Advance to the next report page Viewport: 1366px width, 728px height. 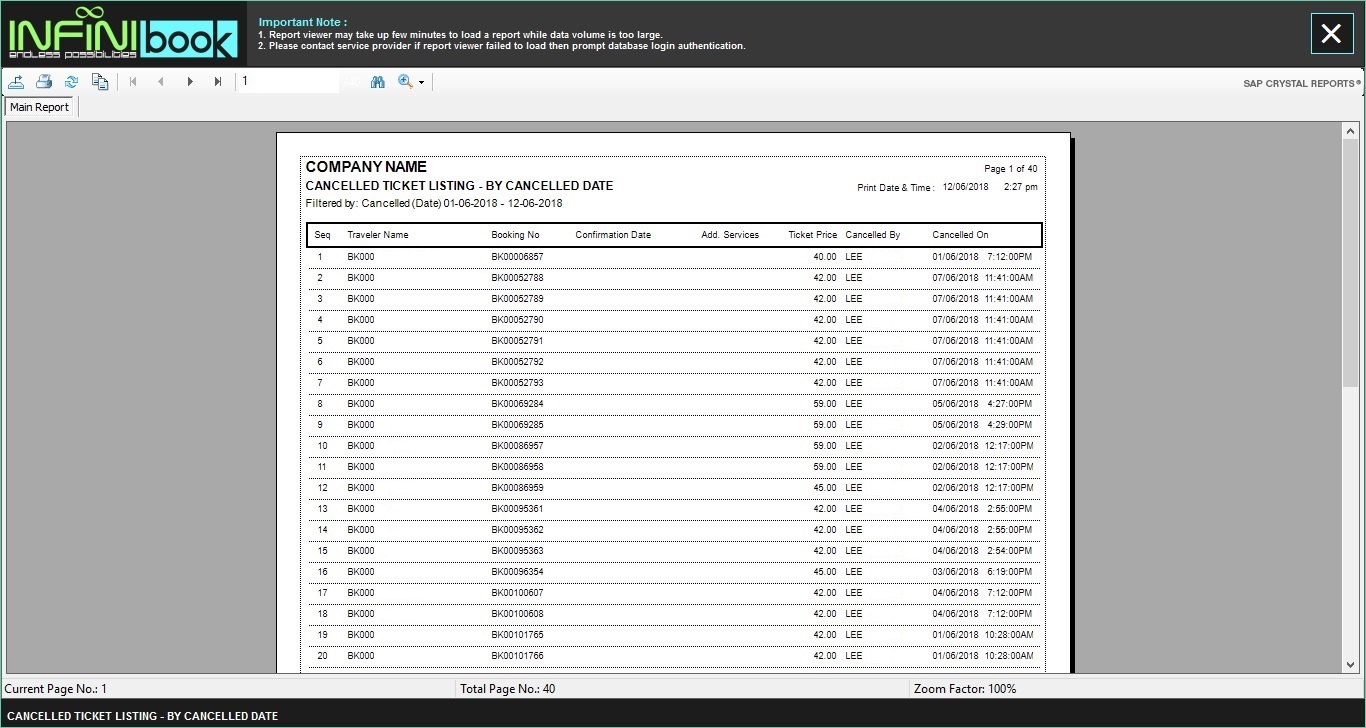pos(190,82)
